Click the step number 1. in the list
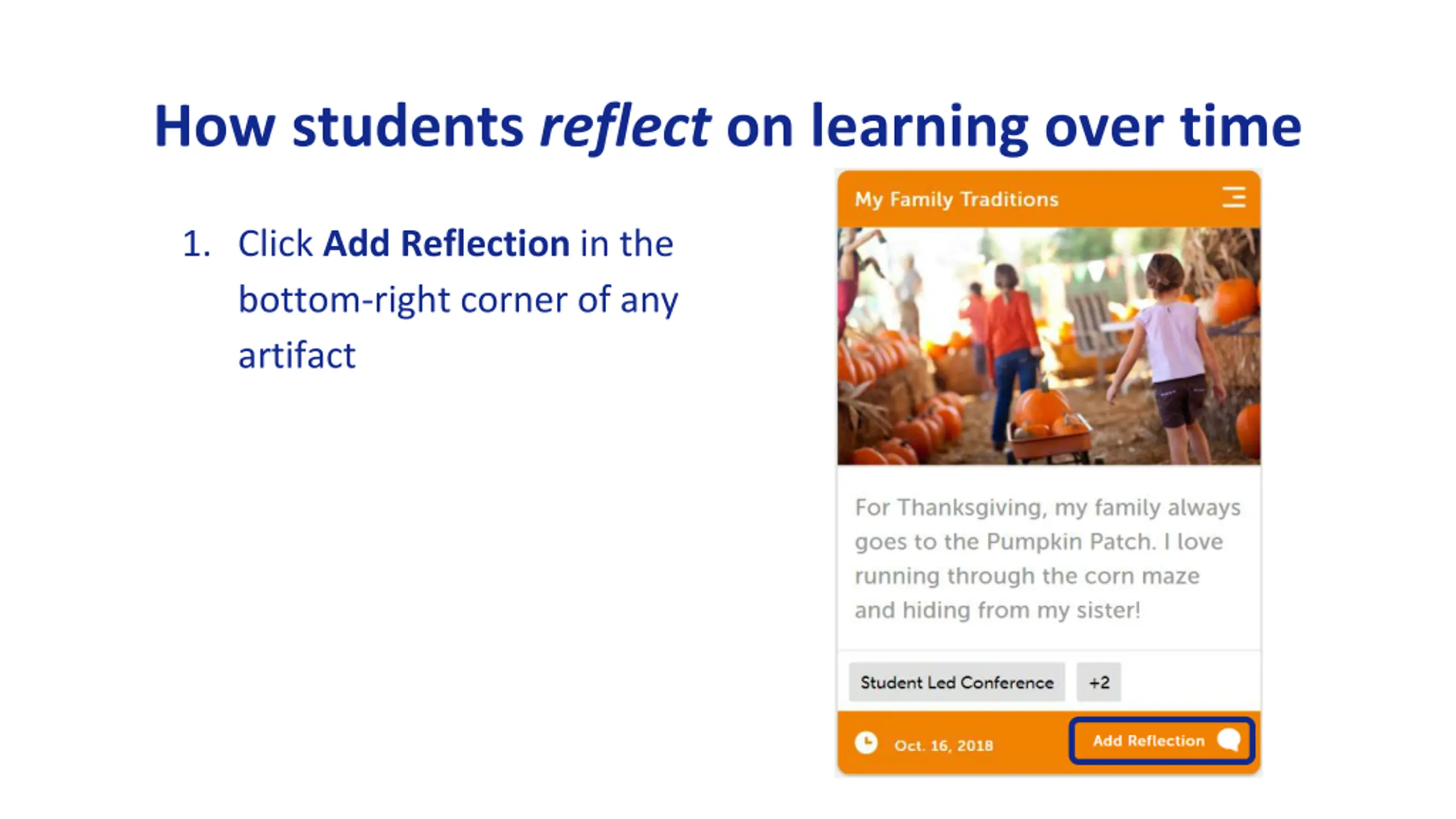1456x819 pixels. tap(196, 245)
